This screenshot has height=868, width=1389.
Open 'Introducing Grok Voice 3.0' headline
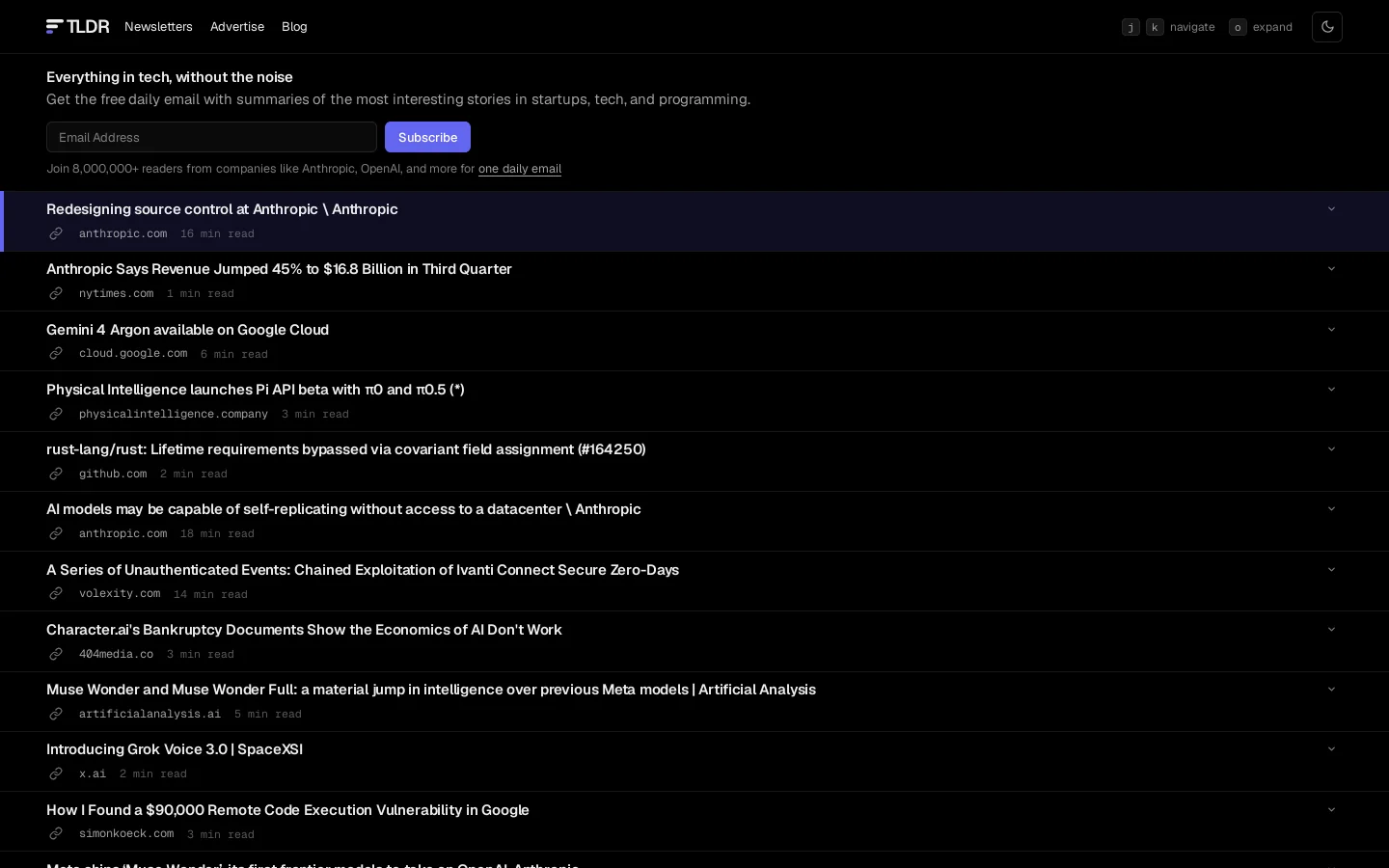click(175, 749)
